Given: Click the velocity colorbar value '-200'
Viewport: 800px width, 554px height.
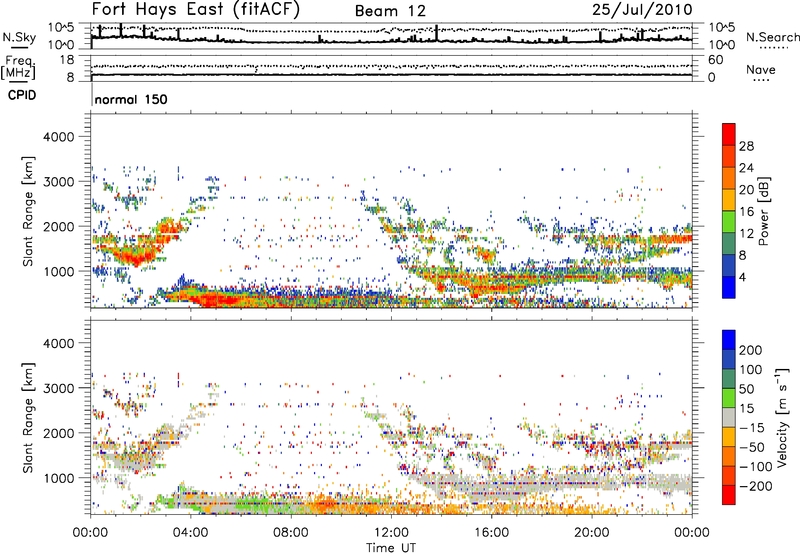Looking at the screenshot, I should [754, 486].
